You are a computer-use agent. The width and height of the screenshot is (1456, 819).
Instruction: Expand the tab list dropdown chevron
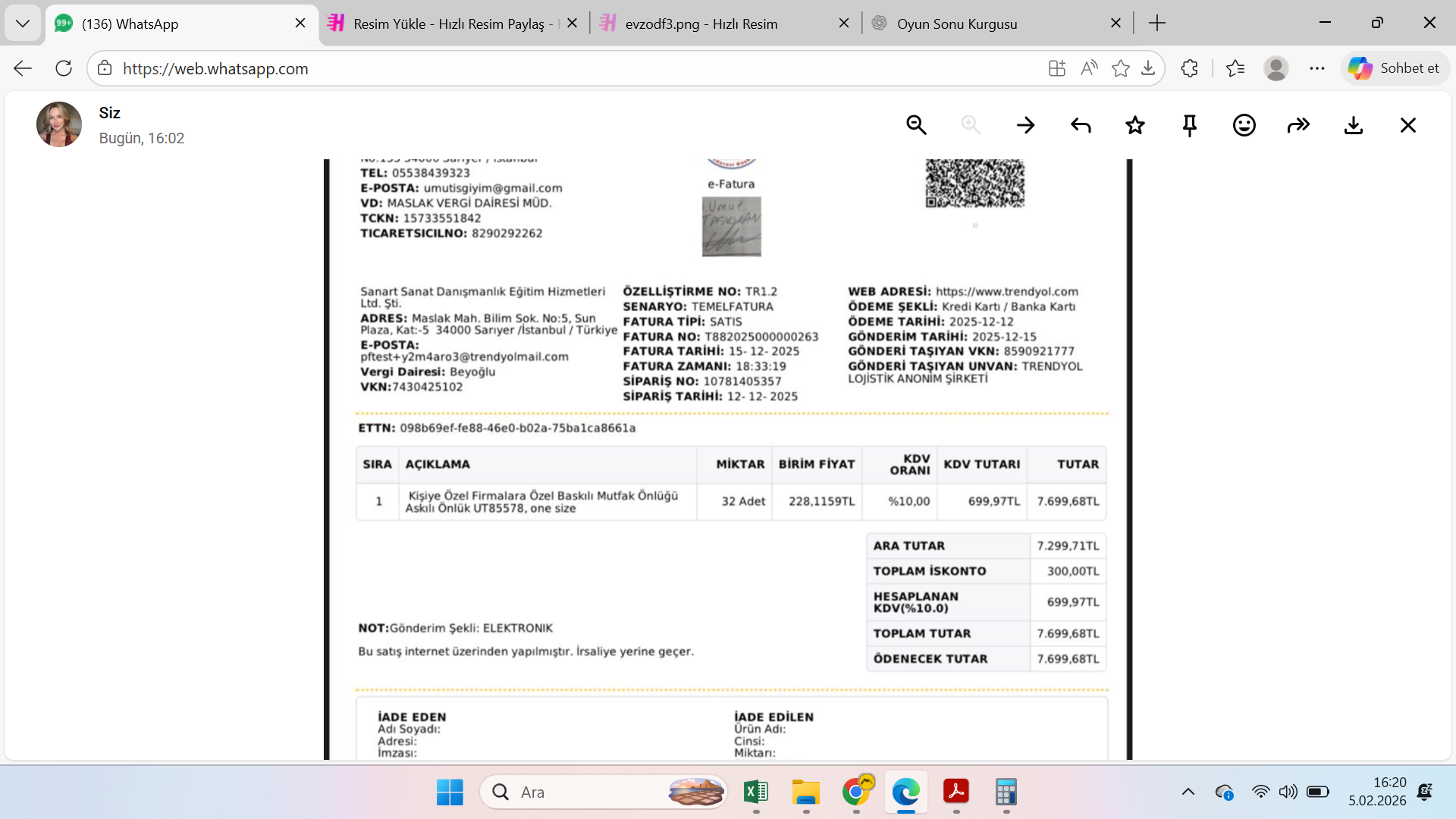tap(23, 24)
